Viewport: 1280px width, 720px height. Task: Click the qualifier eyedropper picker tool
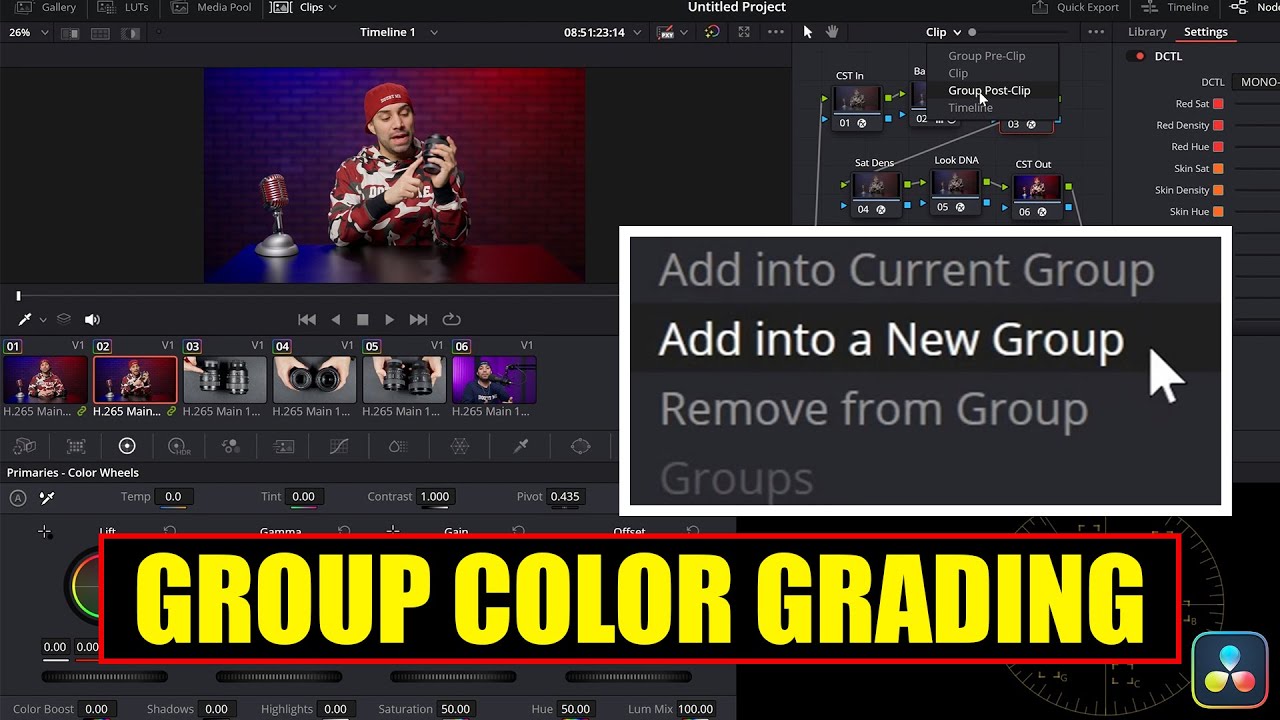pyautogui.click(x=25, y=319)
